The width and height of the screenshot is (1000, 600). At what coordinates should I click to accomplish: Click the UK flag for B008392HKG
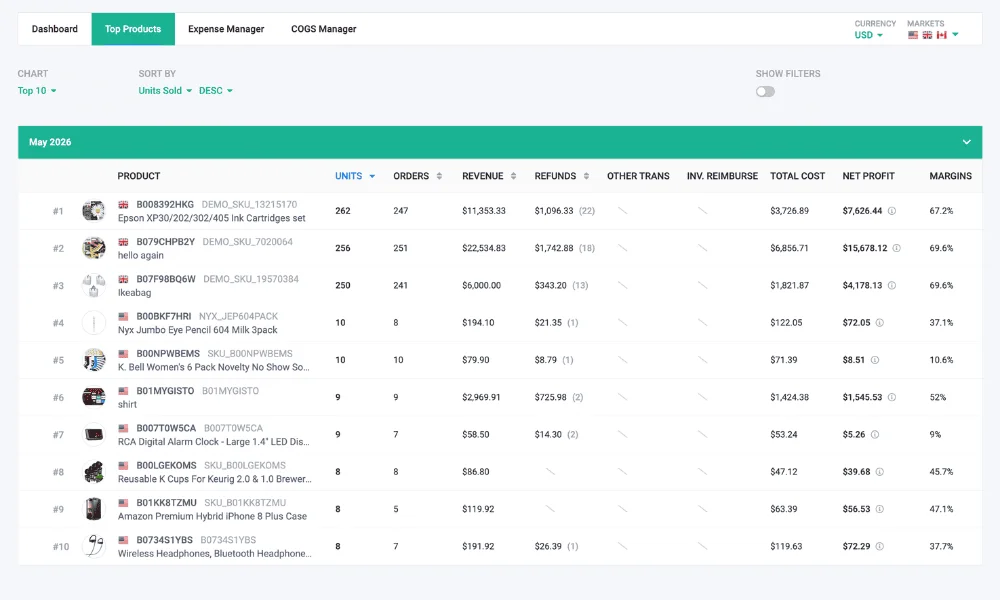123,205
